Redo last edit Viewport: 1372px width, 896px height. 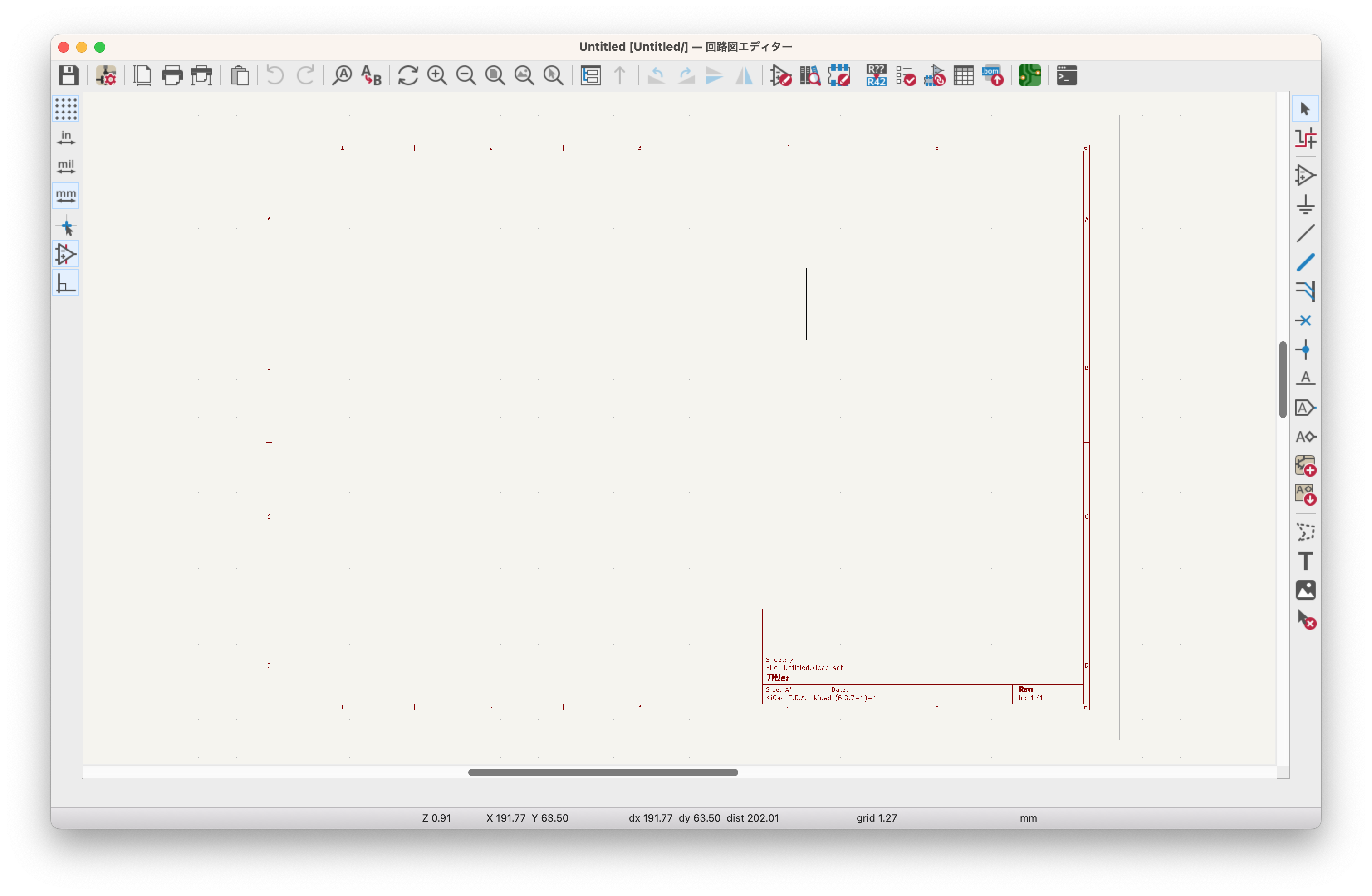pyautogui.click(x=305, y=75)
